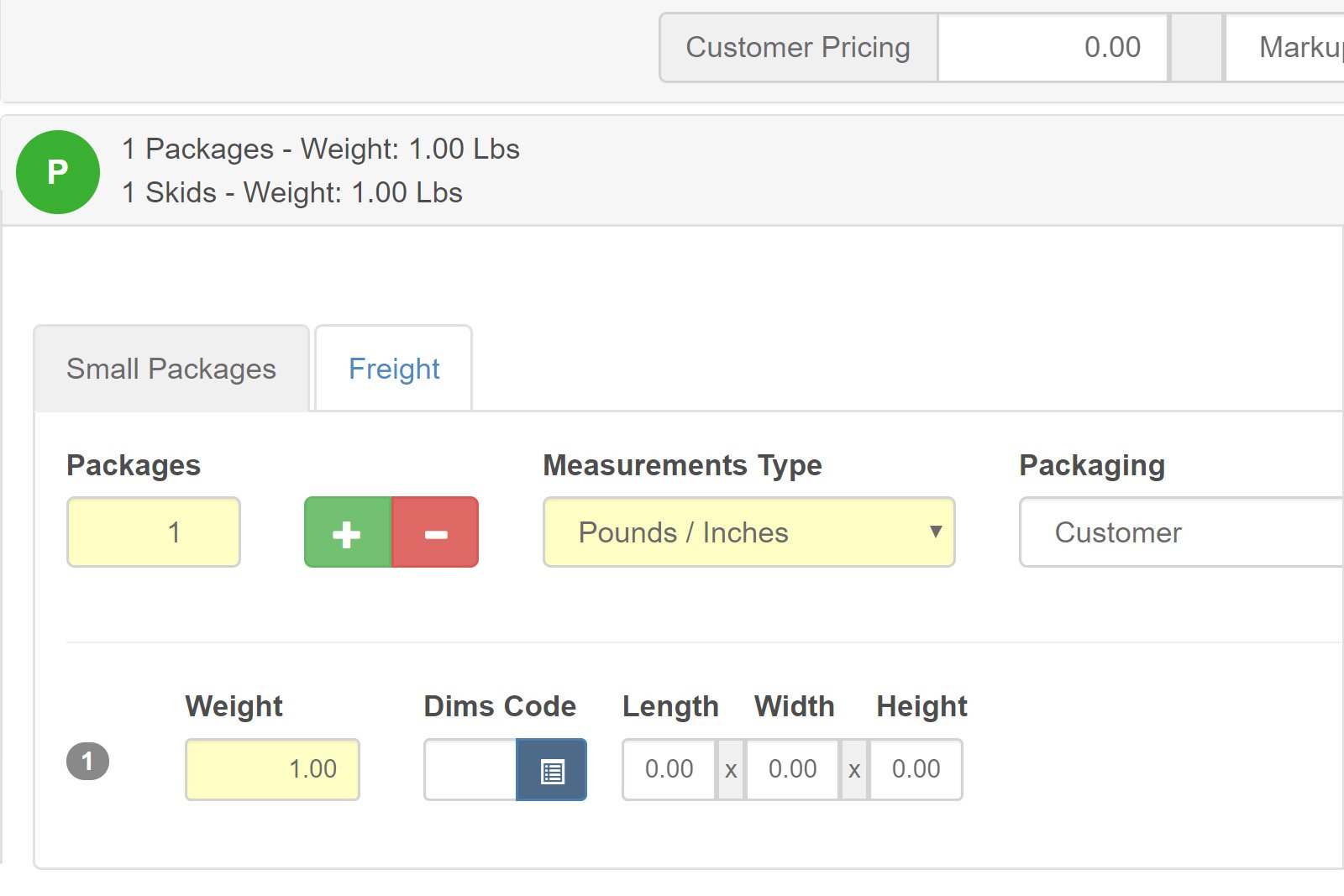Select the Weight input showing 1.00

point(272,770)
